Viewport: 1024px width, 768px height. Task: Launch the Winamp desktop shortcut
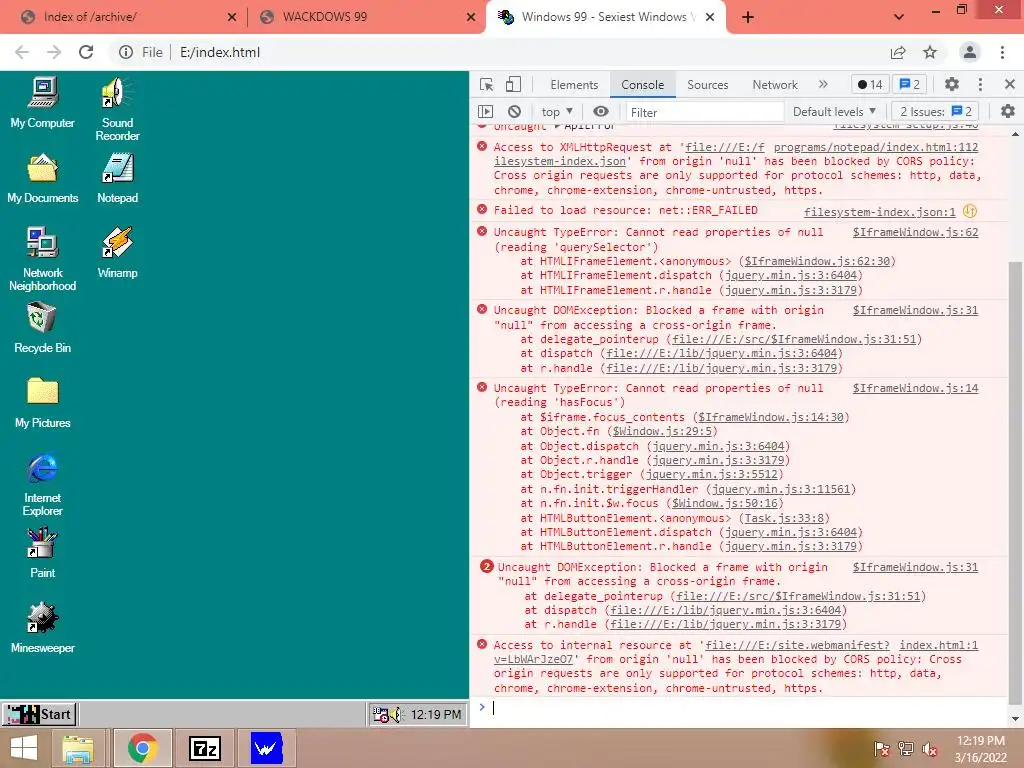coord(118,253)
